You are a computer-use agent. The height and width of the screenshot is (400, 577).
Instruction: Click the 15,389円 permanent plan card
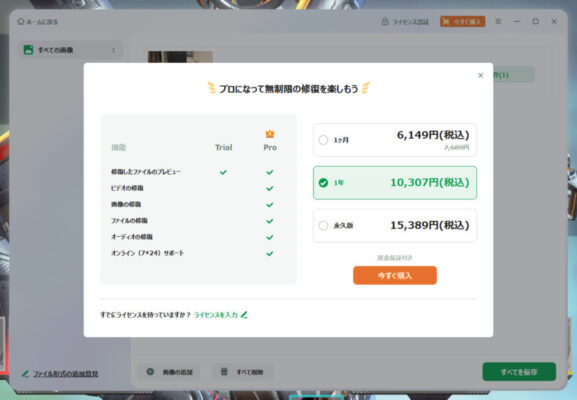coord(395,225)
